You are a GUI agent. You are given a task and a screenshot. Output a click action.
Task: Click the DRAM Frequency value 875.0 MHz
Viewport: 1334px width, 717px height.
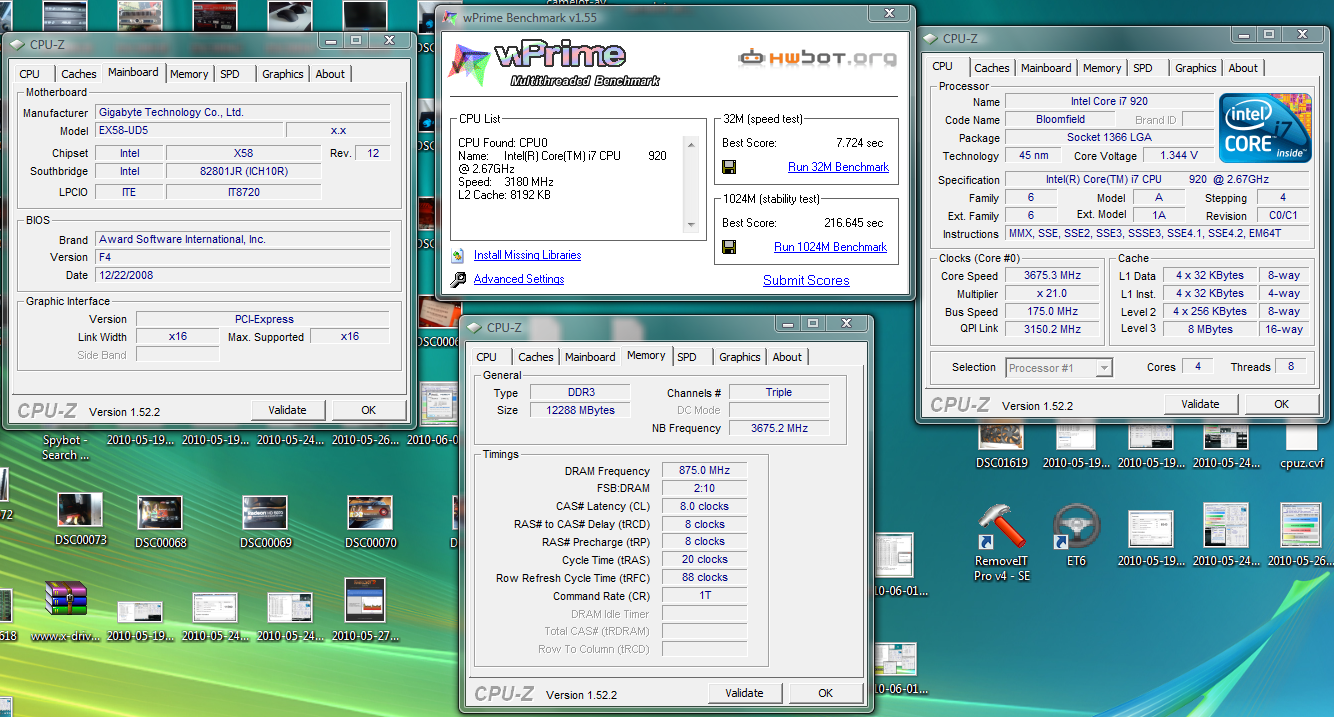(x=704, y=470)
